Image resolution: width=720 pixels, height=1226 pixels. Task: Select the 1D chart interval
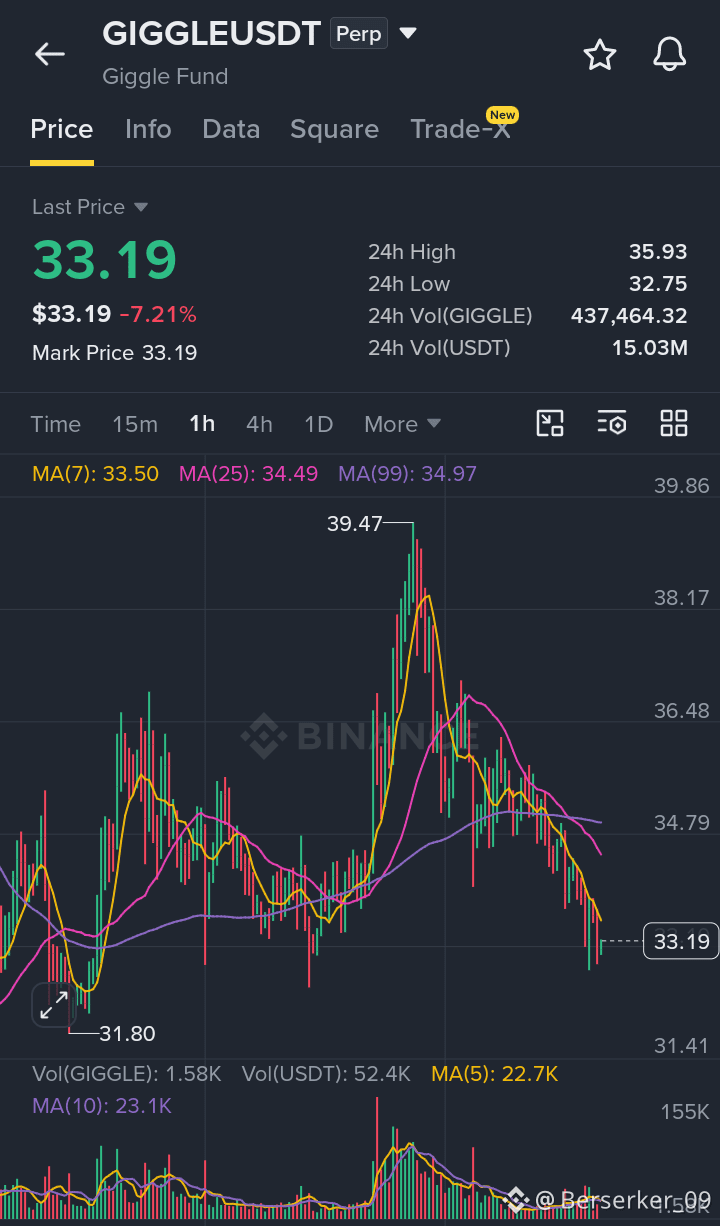pos(318,424)
